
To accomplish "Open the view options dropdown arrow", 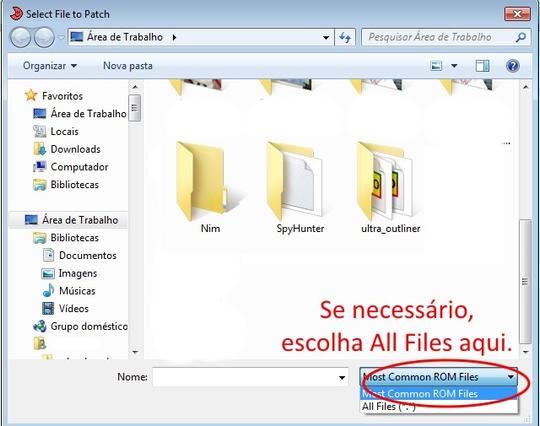I will [454, 66].
